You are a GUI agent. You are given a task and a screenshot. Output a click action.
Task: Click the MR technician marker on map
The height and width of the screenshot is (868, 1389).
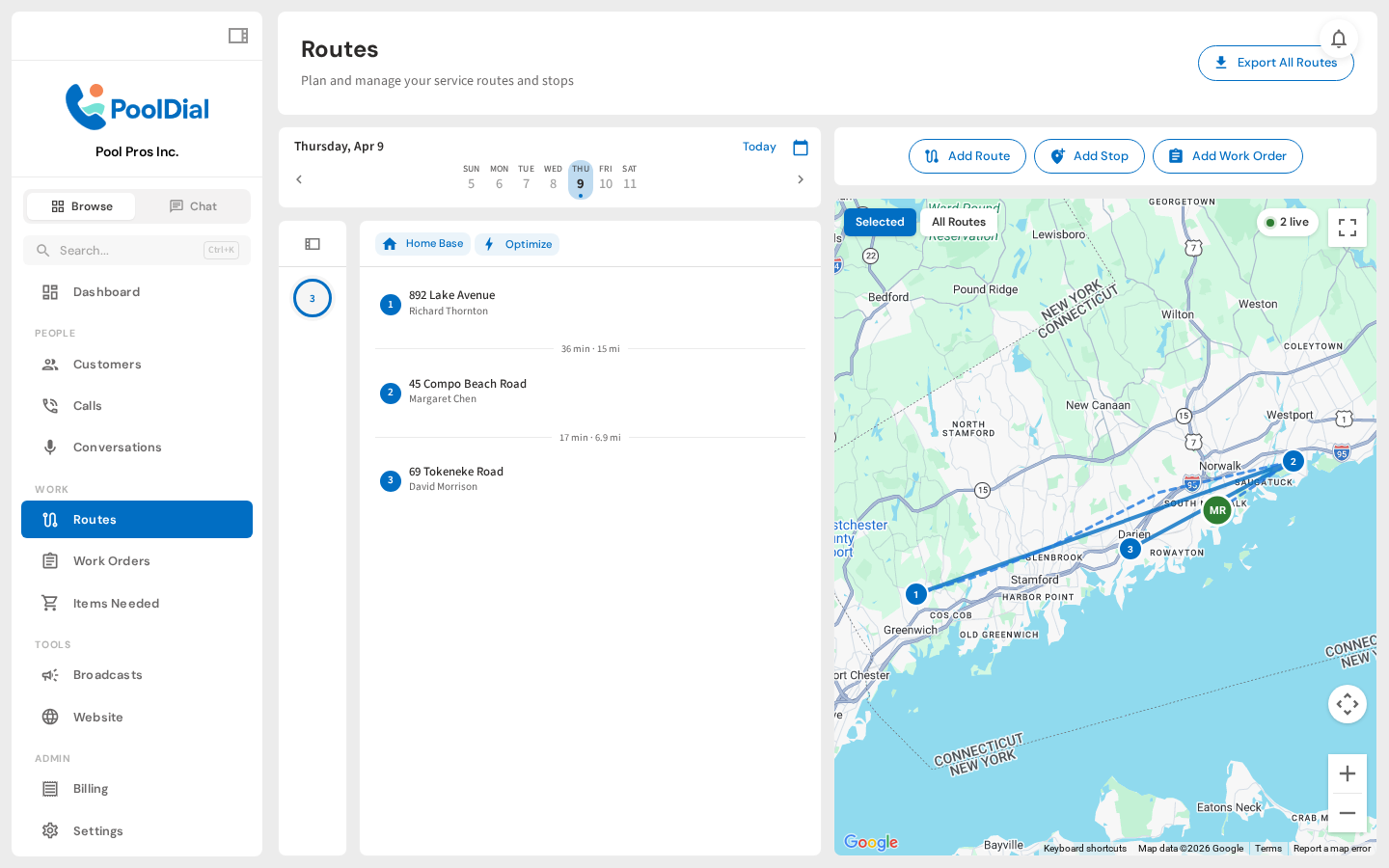(1217, 510)
